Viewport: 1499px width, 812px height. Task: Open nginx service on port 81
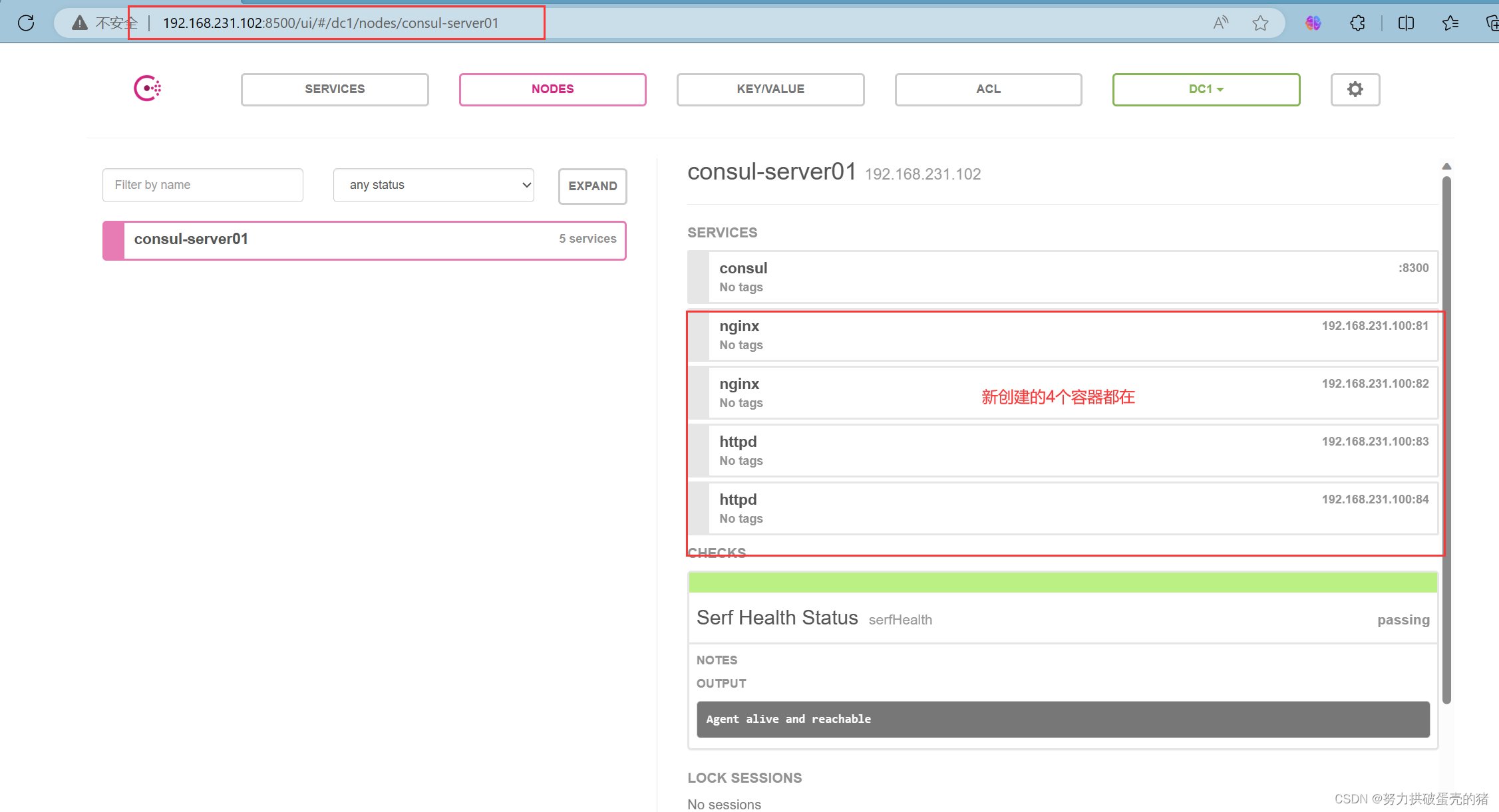1063,335
